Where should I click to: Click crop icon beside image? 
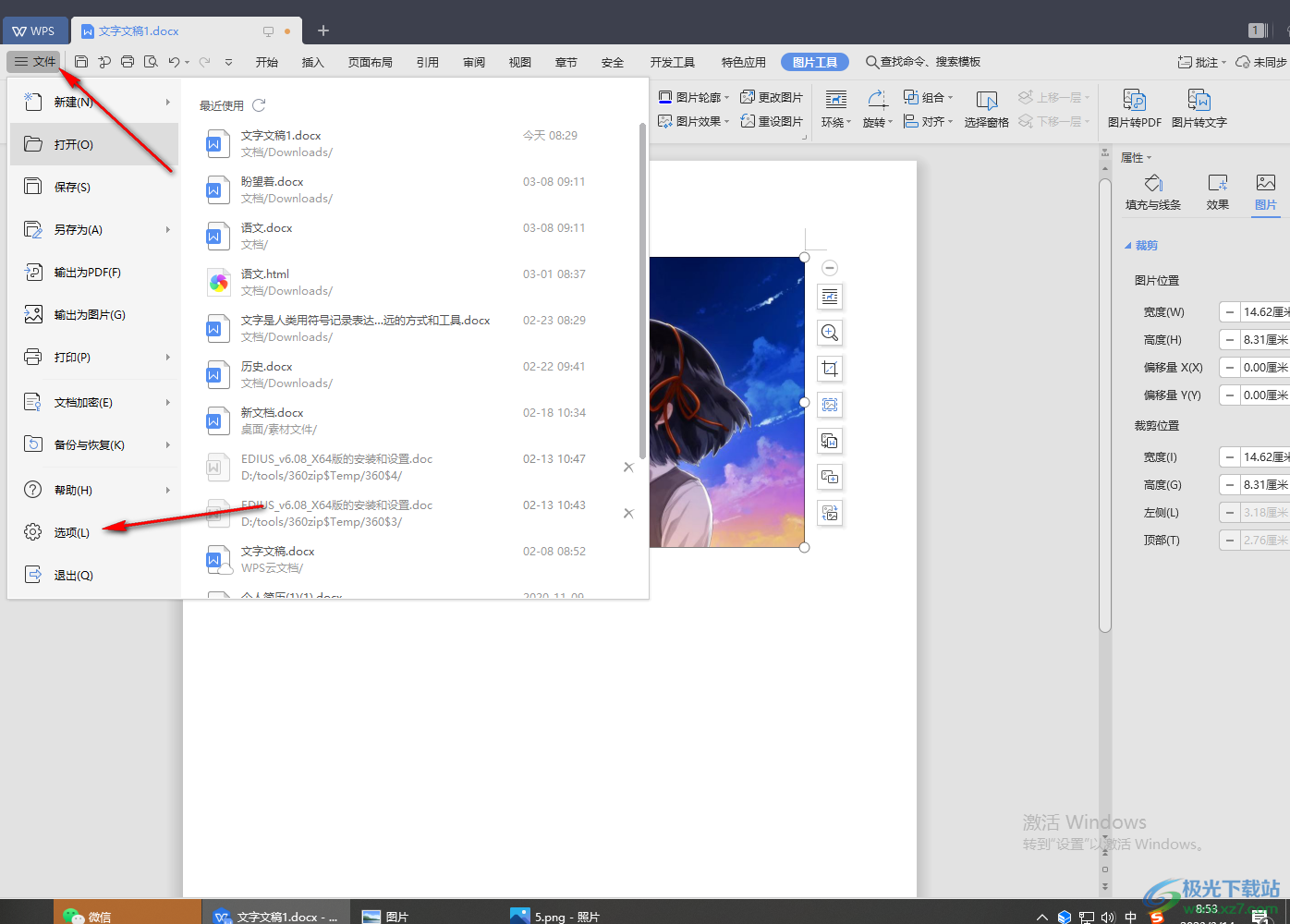[x=830, y=369]
